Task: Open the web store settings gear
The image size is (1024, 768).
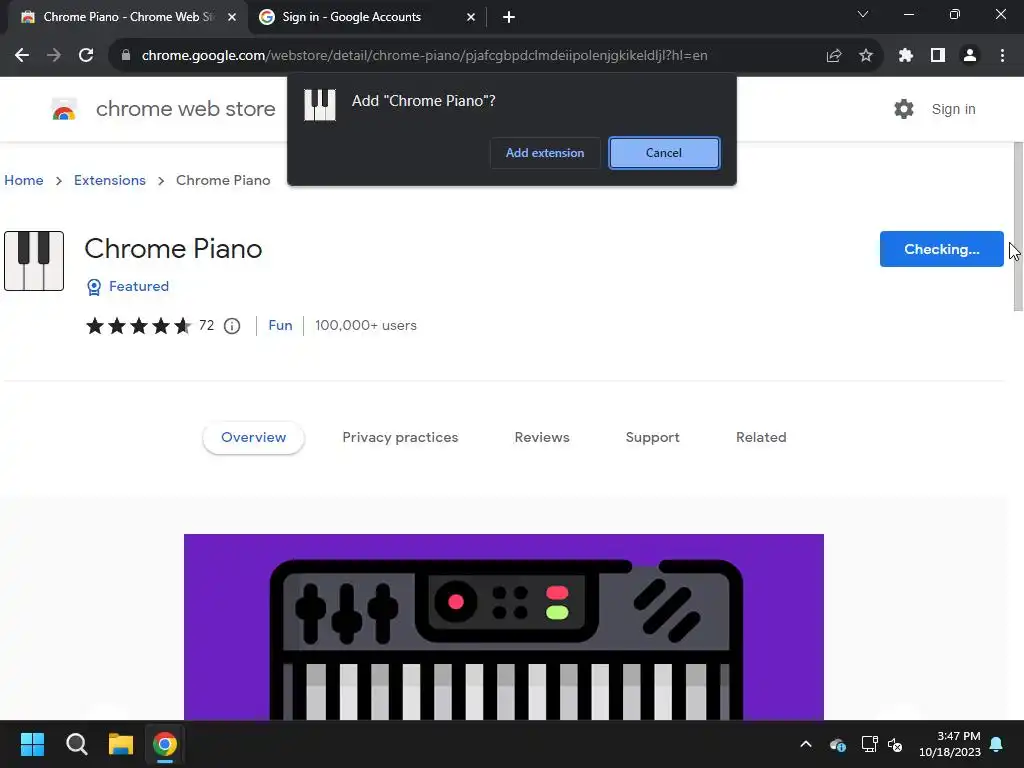Action: (x=904, y=109)
